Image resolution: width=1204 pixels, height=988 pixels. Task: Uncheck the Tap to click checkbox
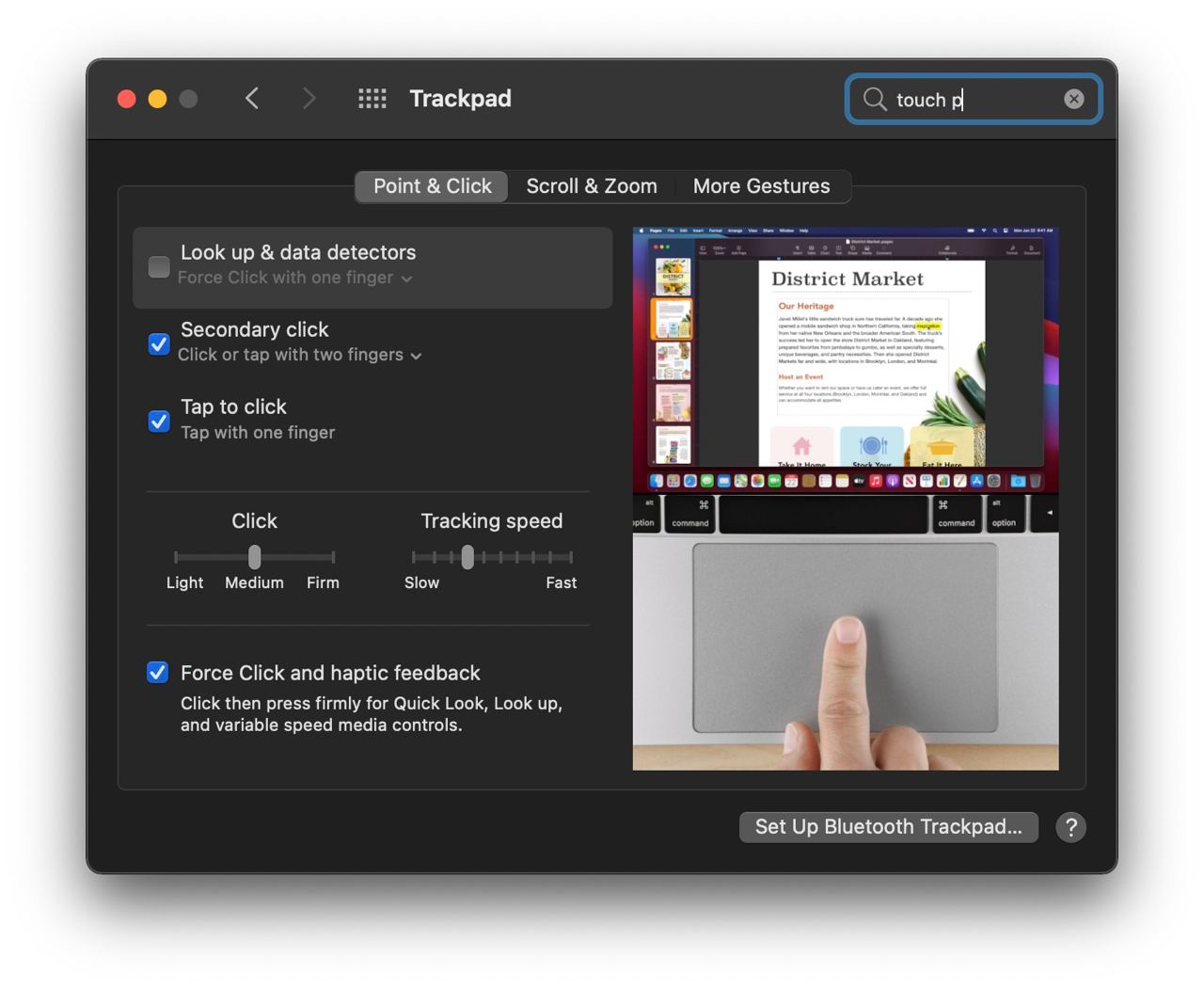pyautogui.click(x=159, y=421)
